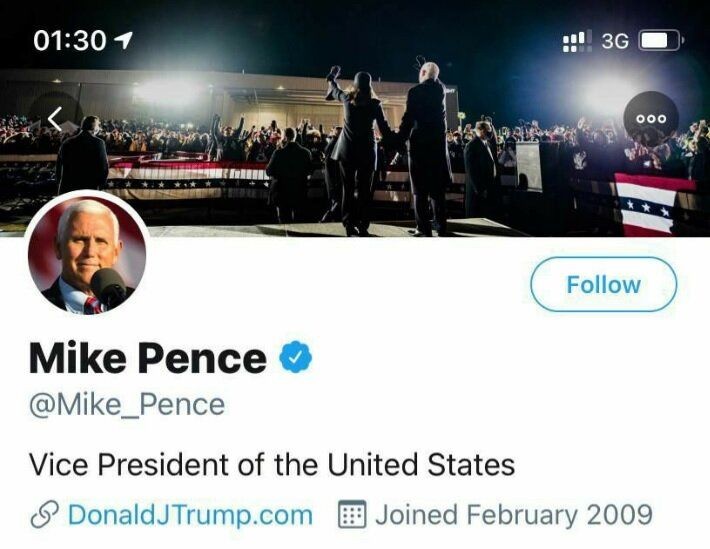The image size is (710, 549).
Task: Tap the location arrow status icon
Action: pos(123,40)
